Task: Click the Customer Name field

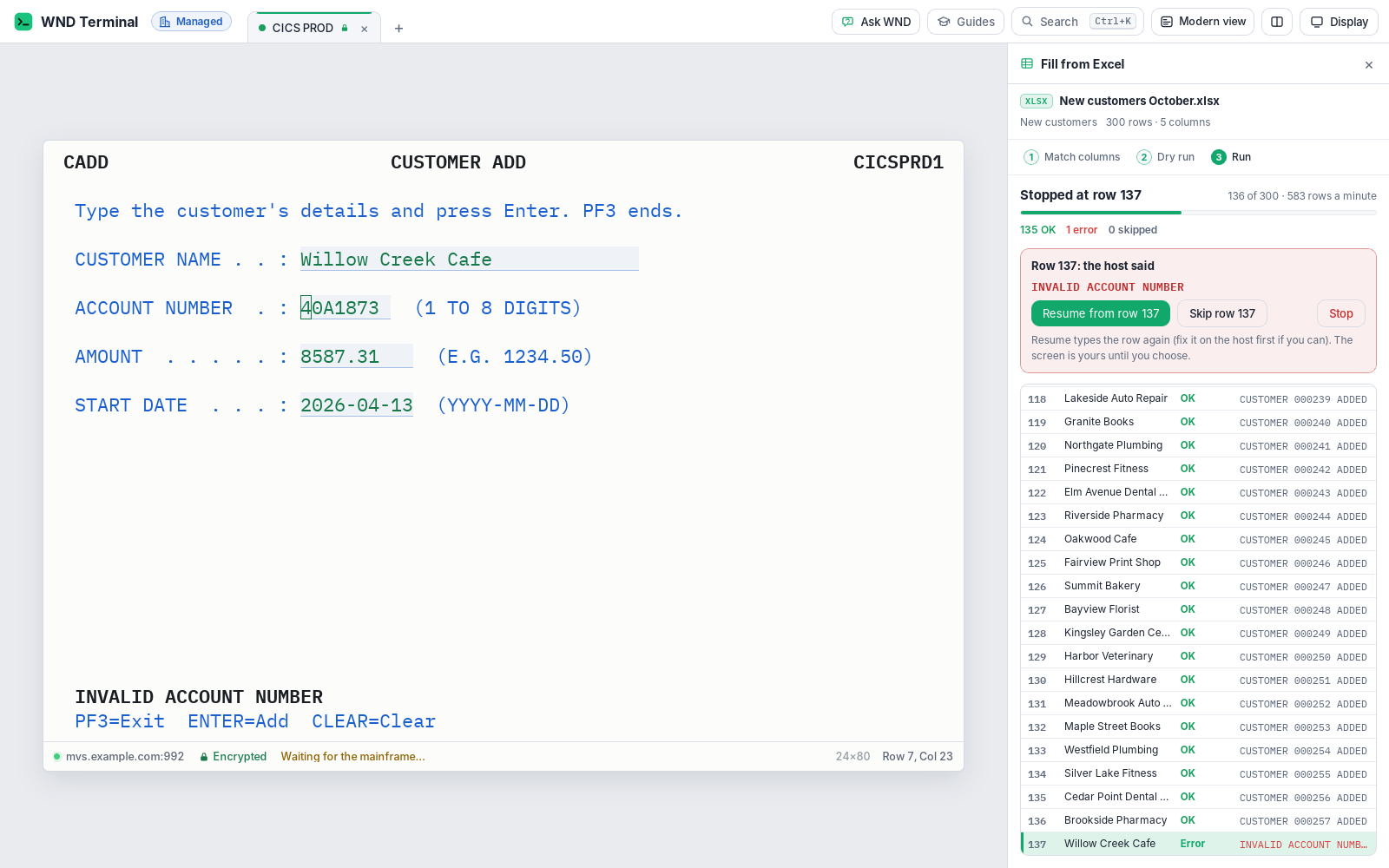Action: point(470,260)
